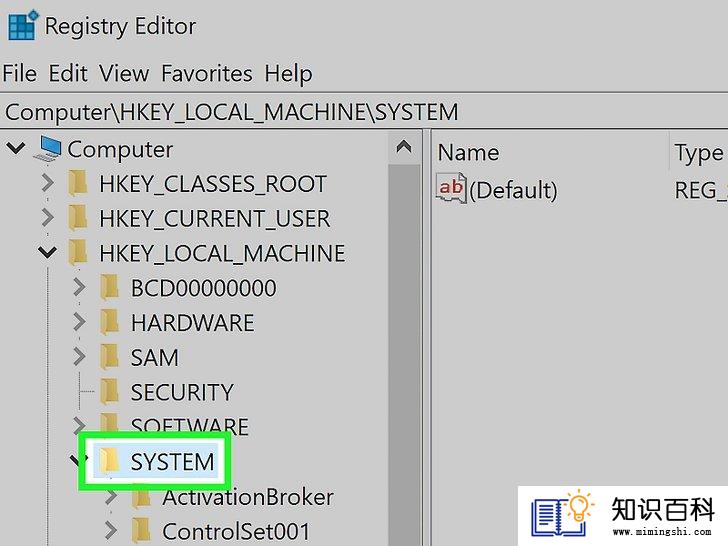This screenshot has width=728, height=546.
Task: Collapse the HKEY_LOCAL_MACHINE key
Action: pyautogui.click(x=47, y=253)
